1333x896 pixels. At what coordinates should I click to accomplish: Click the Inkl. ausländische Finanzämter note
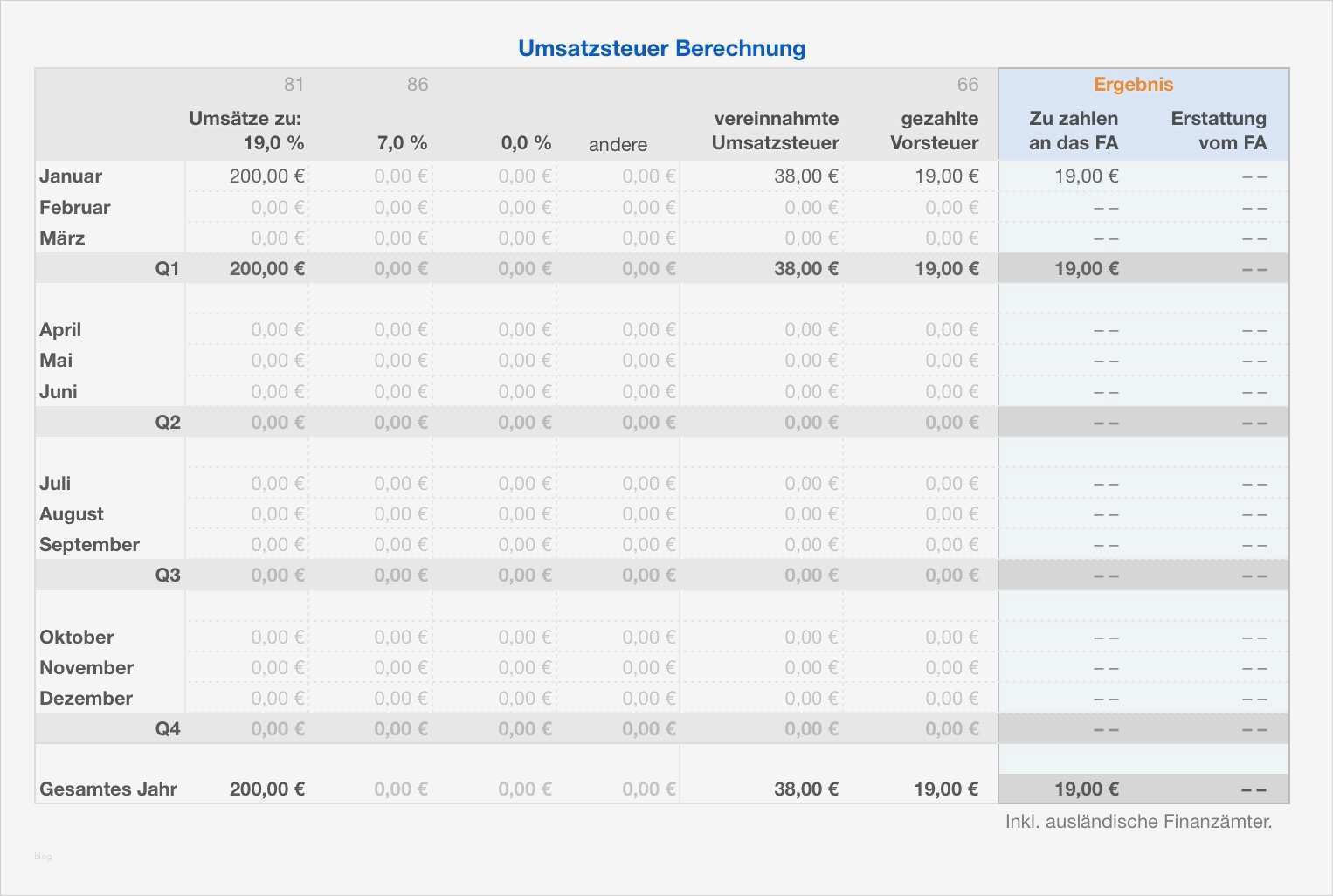[1138, 822]
